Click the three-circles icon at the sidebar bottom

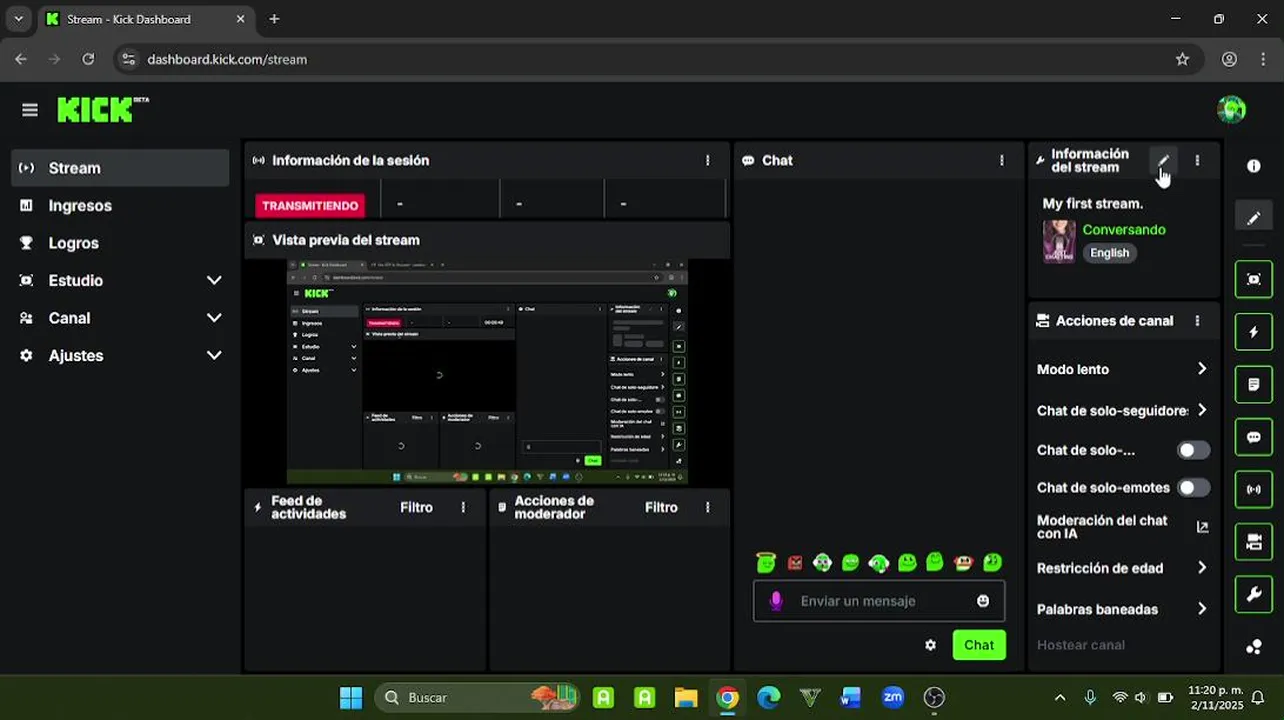1254,647
